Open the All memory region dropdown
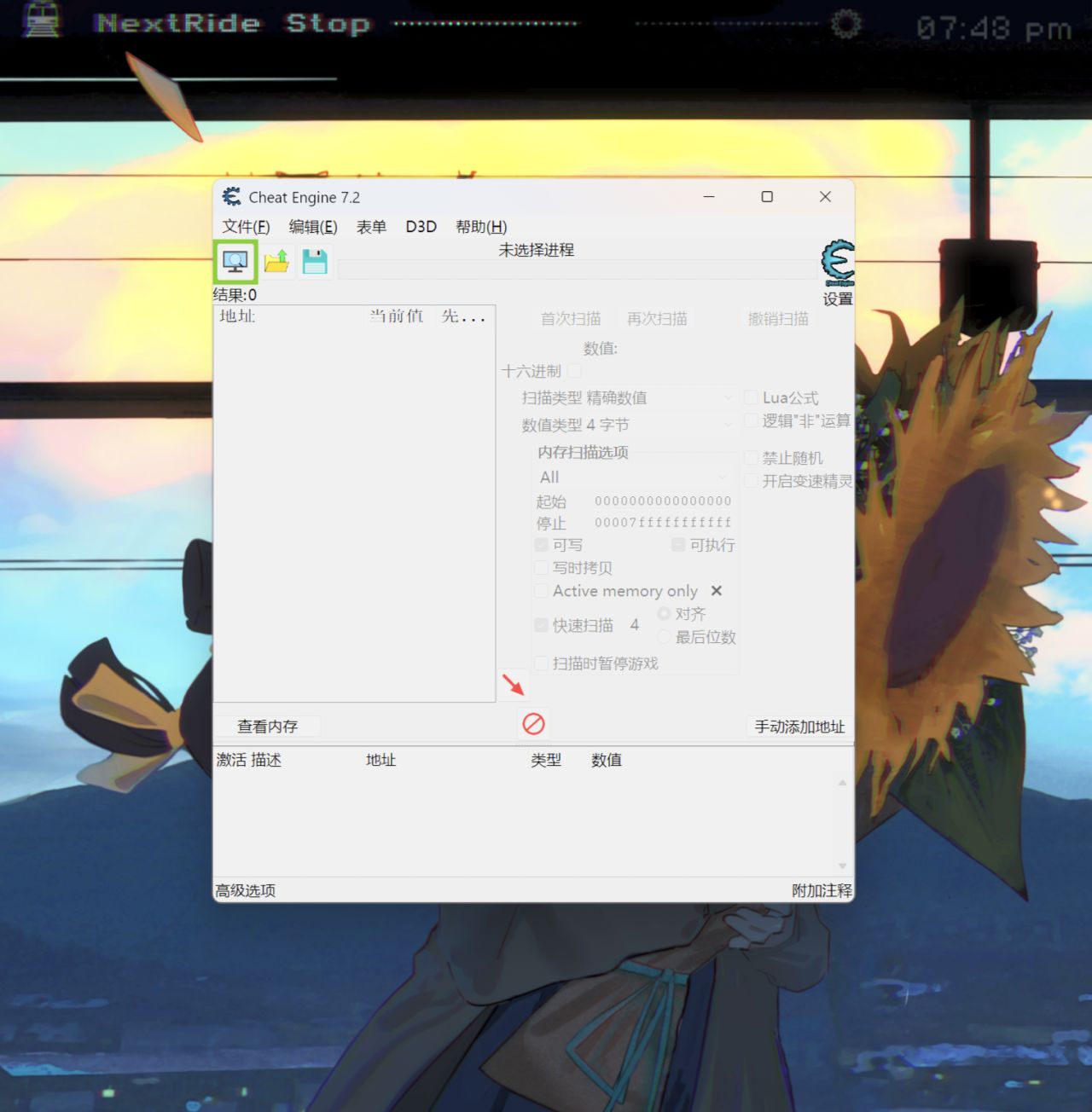The width and height of the screenshot is (1092, 1112). coord(634,478)
